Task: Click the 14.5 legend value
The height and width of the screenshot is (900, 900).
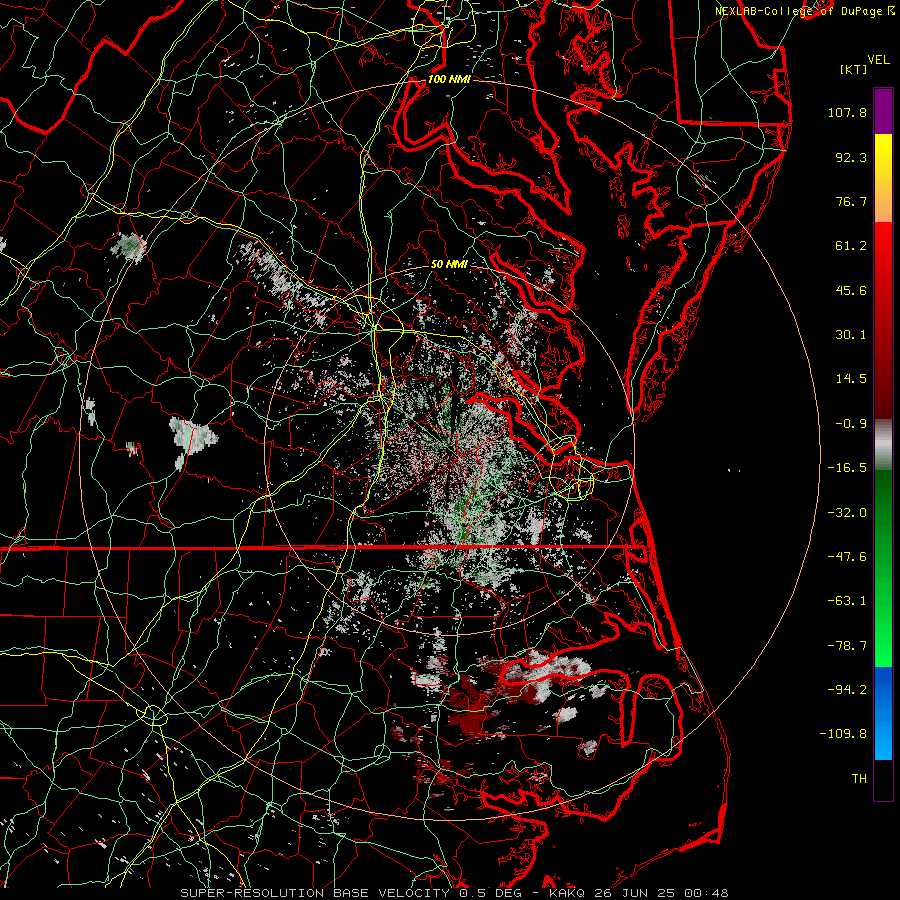Action: tap(851, 379)
